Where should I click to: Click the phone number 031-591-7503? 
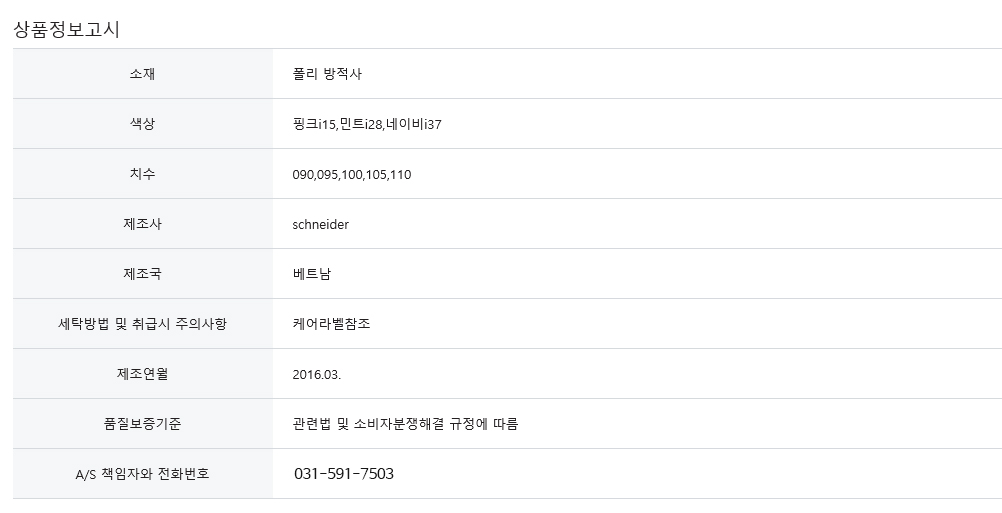(x=344, y=473)
